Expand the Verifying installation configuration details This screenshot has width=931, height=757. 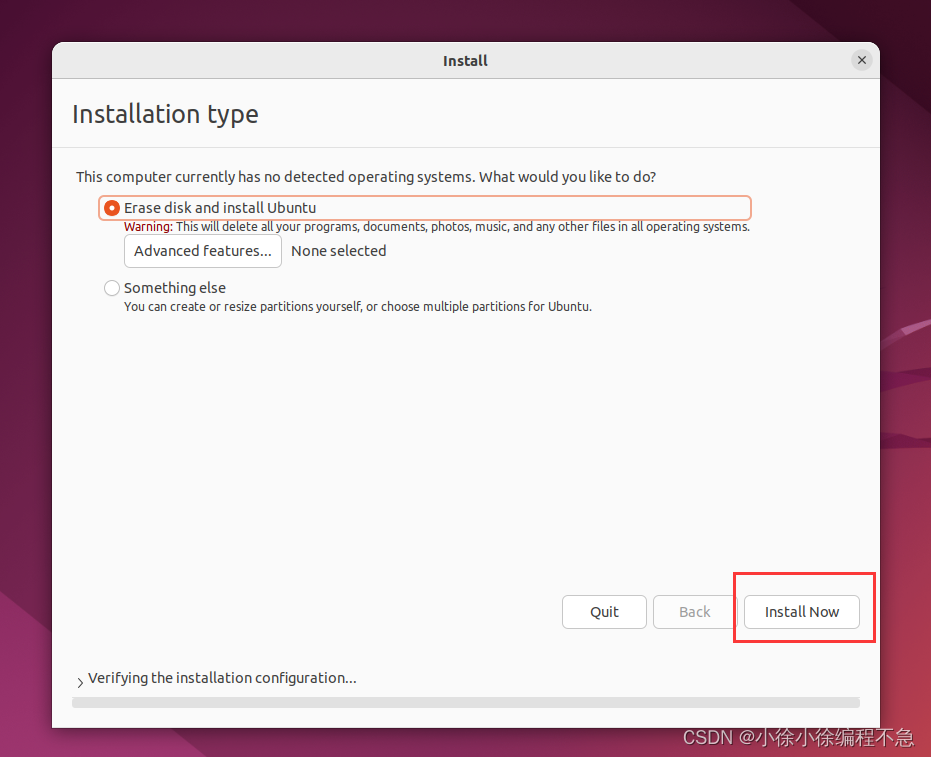coord(80,682)
